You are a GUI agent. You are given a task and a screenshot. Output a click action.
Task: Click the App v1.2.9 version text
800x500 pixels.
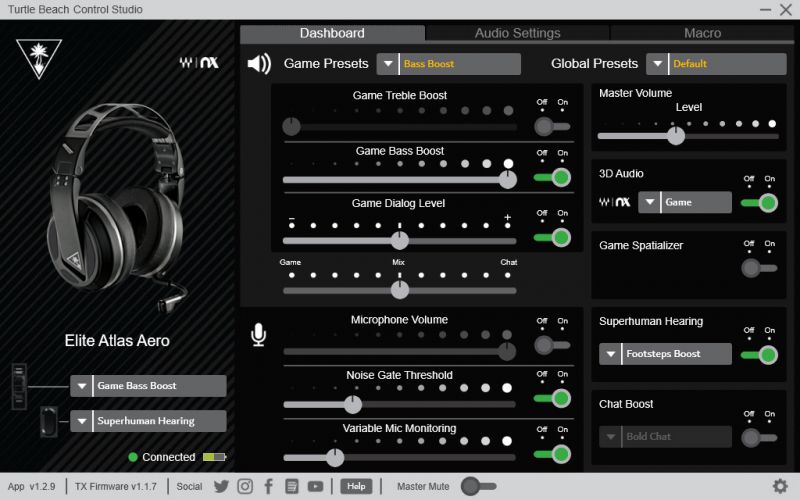(x=32, y=486)
